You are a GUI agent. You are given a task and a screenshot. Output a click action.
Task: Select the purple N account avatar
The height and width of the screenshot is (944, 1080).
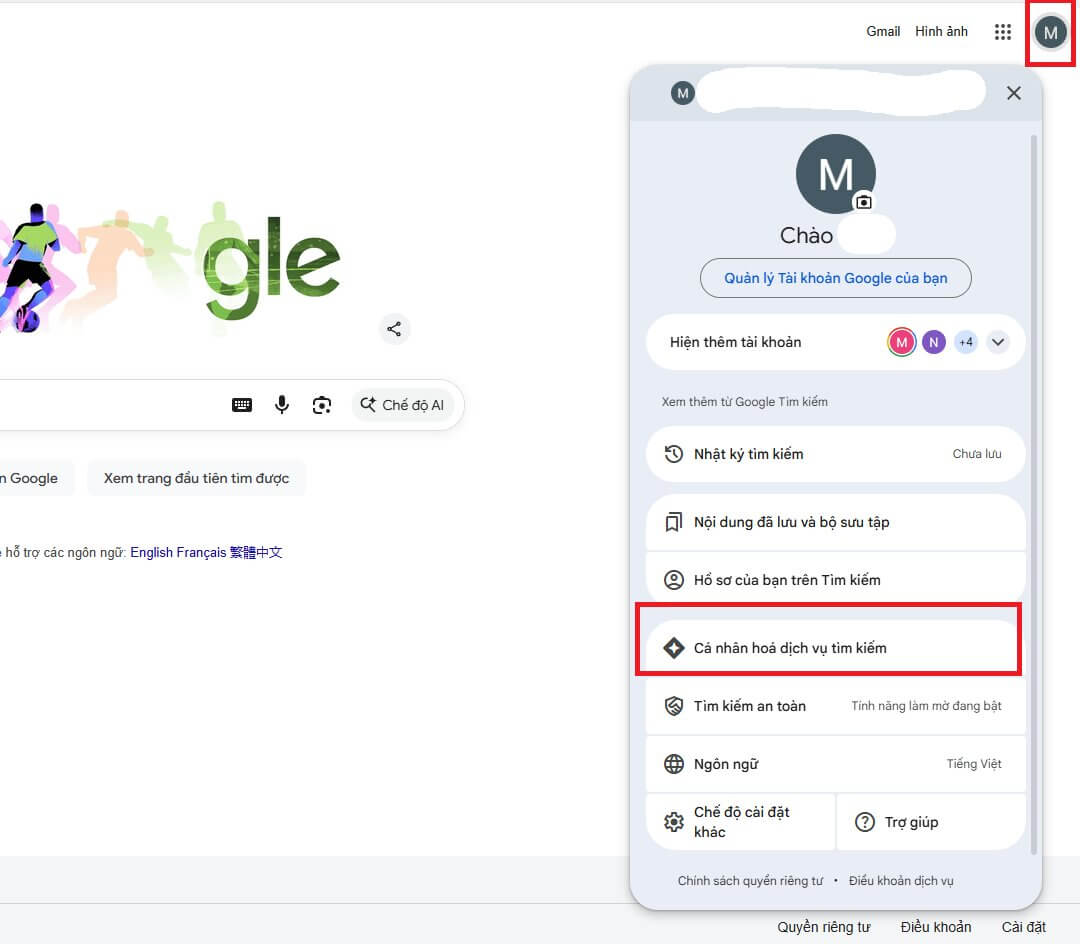pos(934,342)
